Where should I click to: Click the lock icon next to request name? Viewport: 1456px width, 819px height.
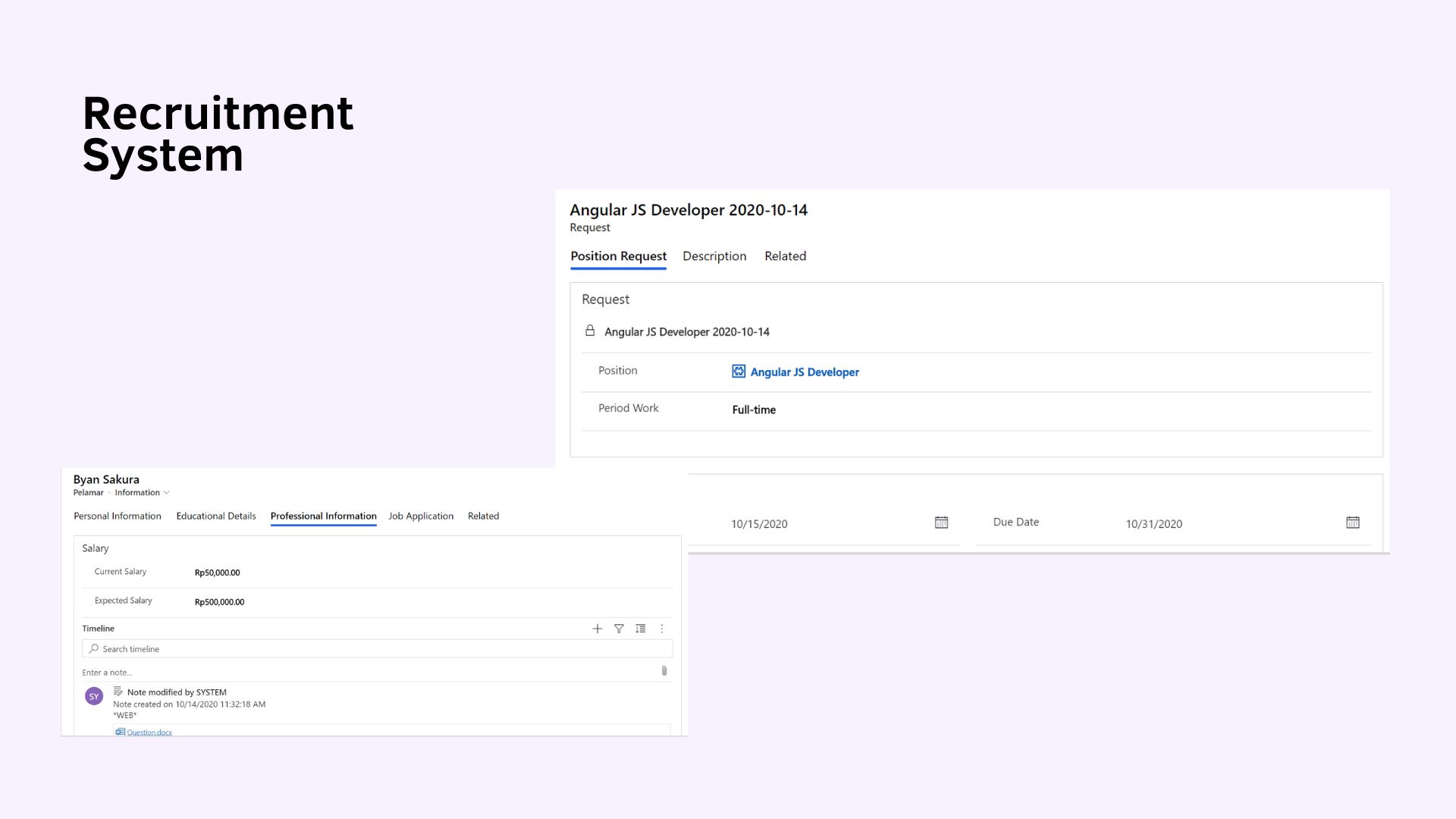tap(590, 331)
